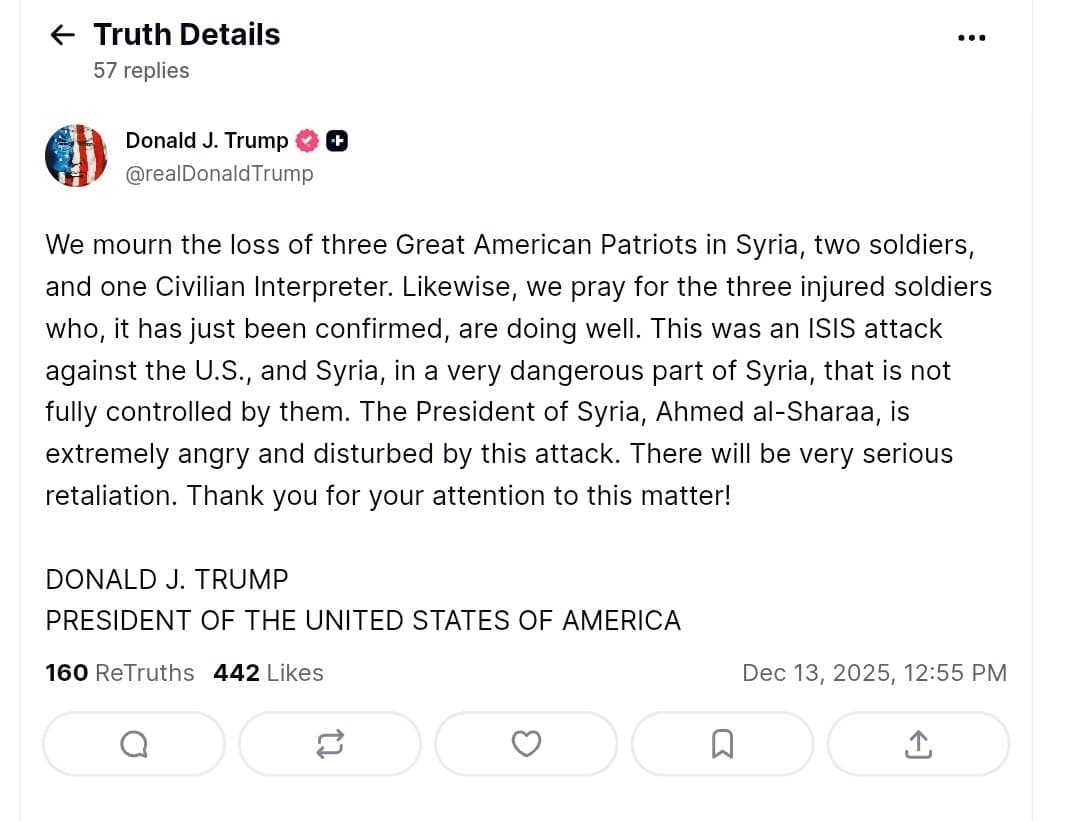Go back using the left arrow icon
Image resolution: width=1080 pixels, height=821 pixels.
(x=62, y=34)
